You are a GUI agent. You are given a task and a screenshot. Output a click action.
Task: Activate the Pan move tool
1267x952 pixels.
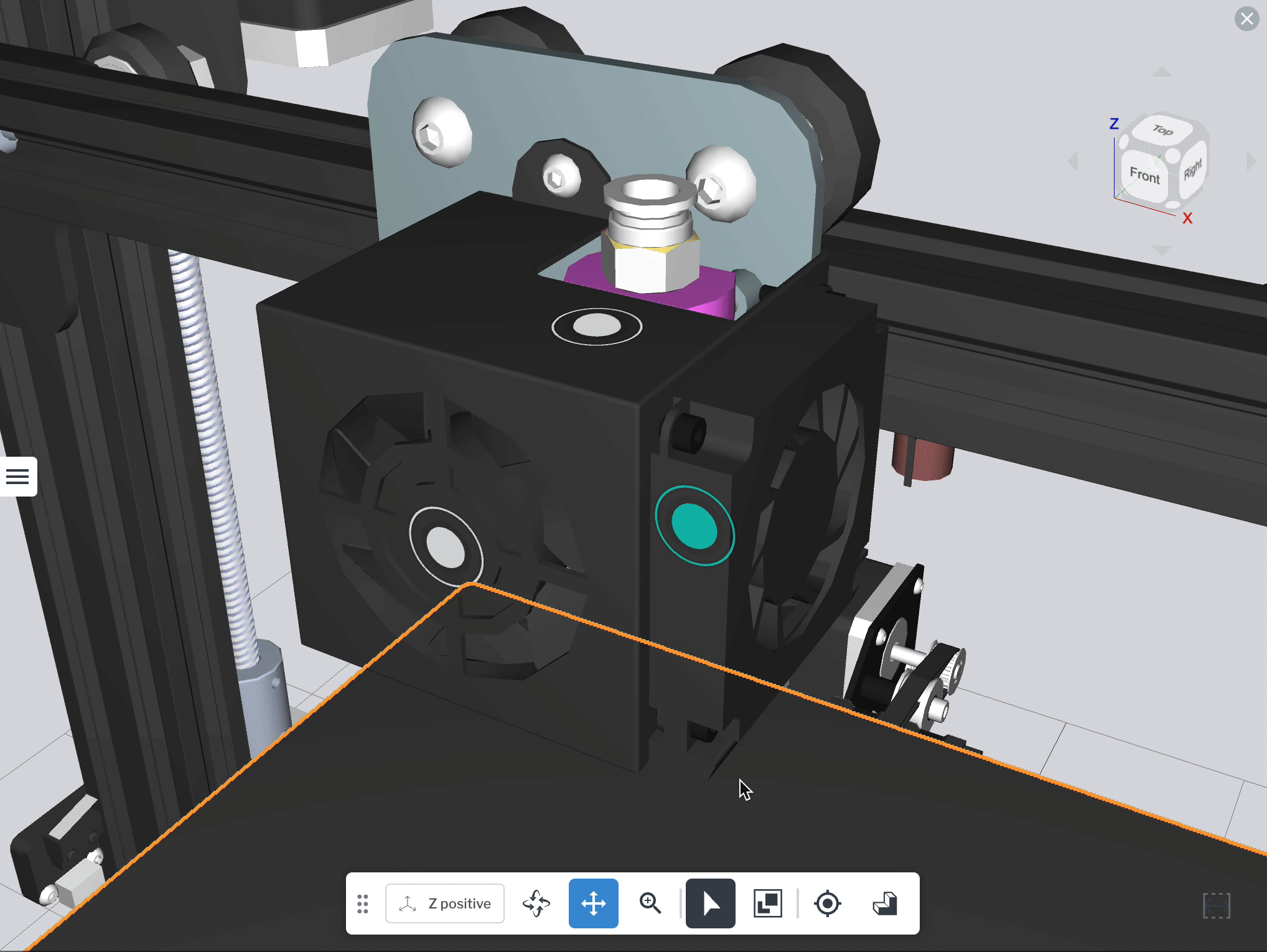click(593, 903)
